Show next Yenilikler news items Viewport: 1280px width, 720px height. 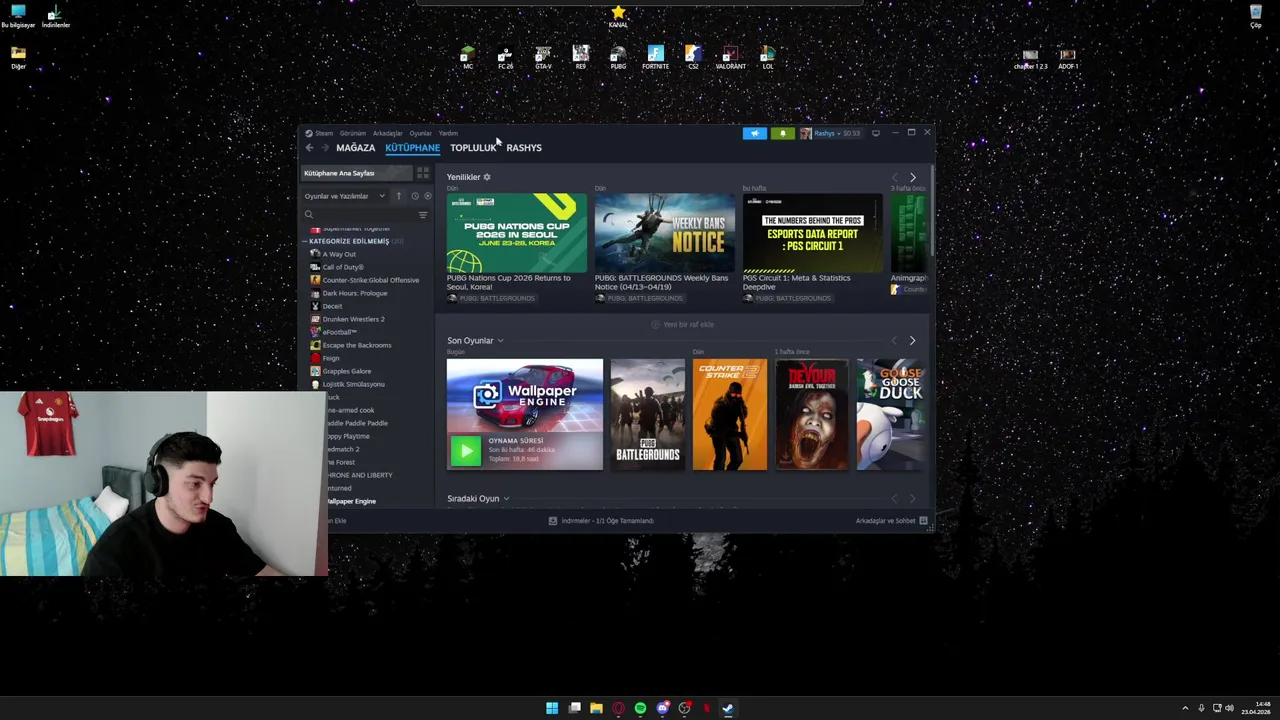tap(912, 177)
